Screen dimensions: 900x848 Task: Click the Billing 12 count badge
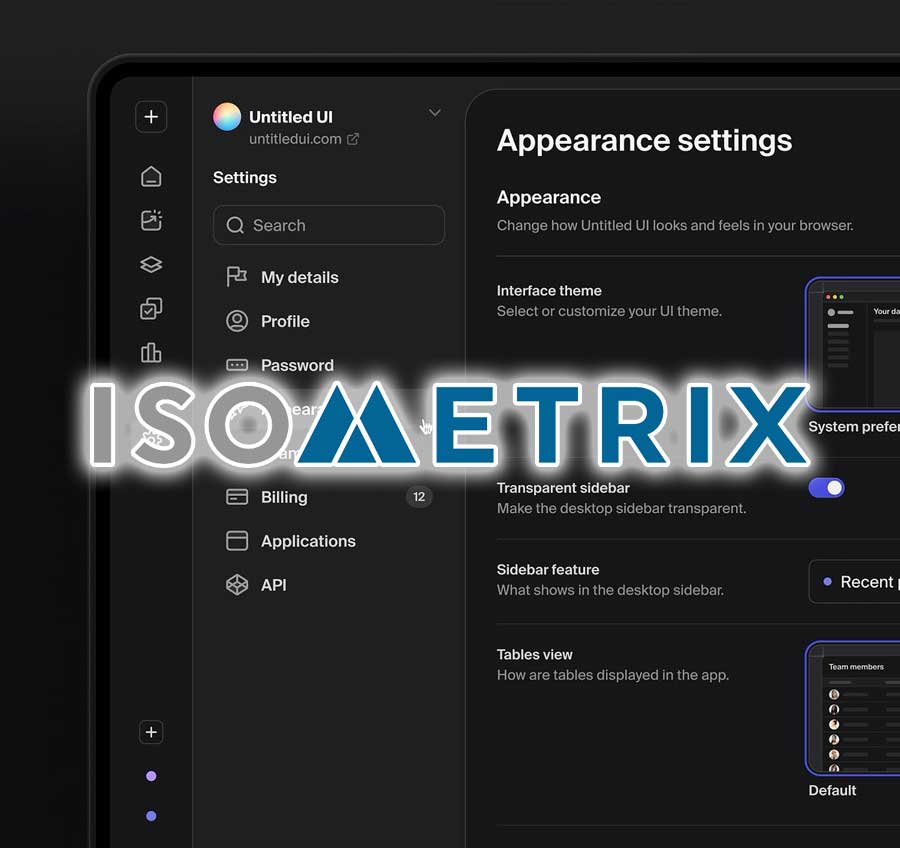pos(419,497)
